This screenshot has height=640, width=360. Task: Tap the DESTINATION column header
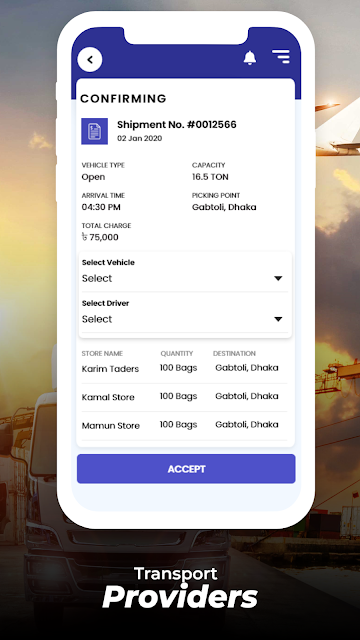[x=234, y=353]
